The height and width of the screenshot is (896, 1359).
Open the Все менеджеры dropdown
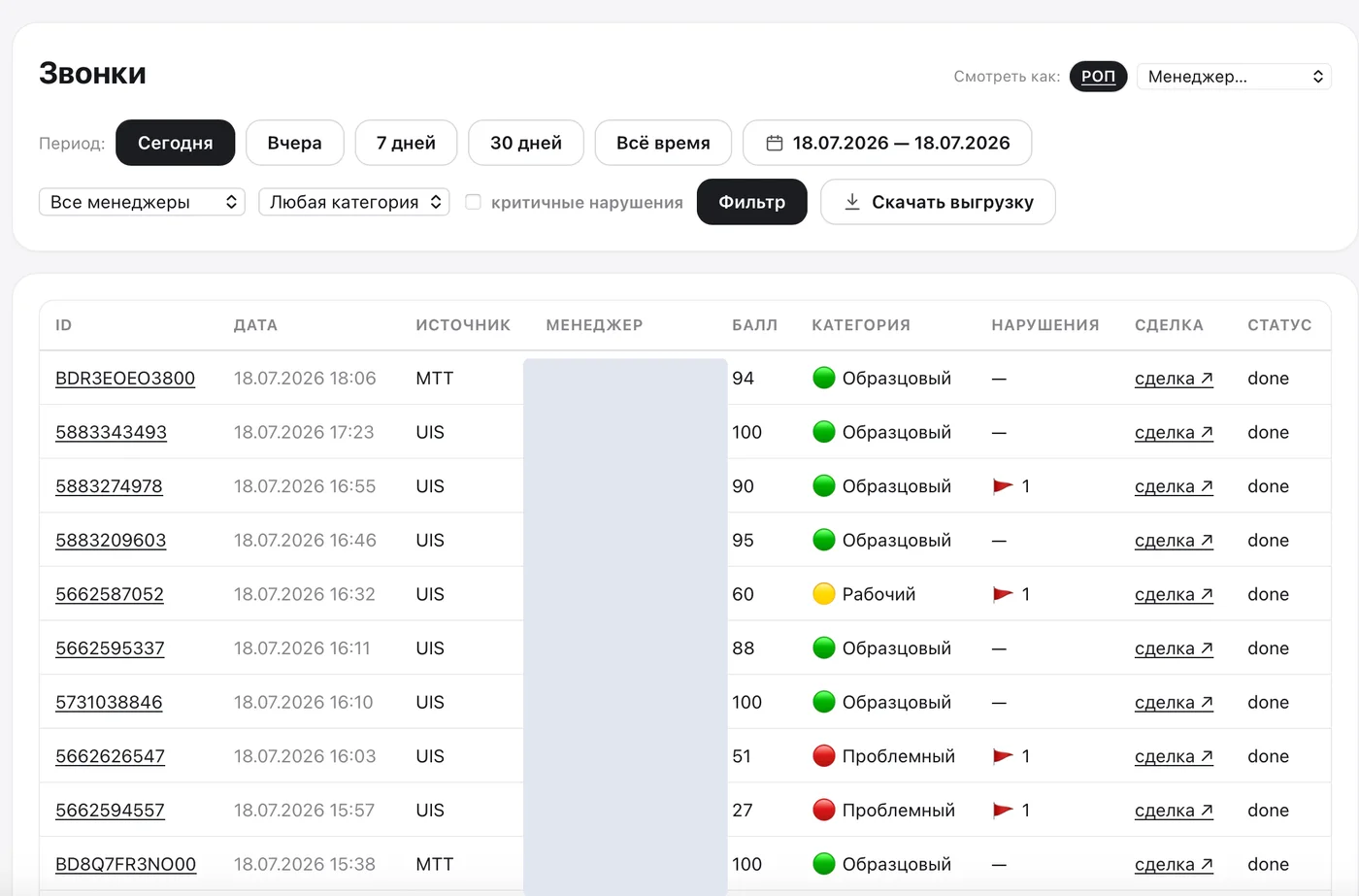pyautogui.click(x=142, y=202)
